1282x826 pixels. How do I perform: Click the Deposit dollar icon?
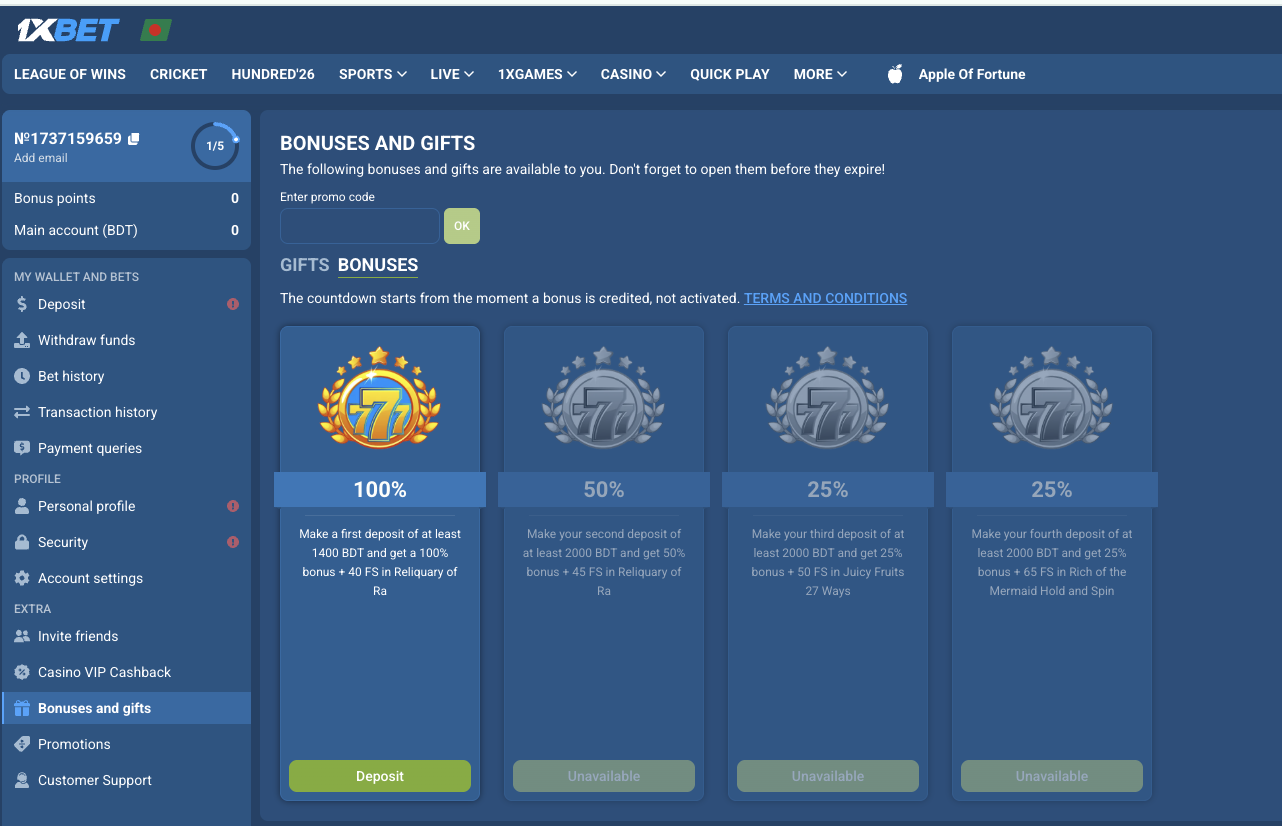22,304
